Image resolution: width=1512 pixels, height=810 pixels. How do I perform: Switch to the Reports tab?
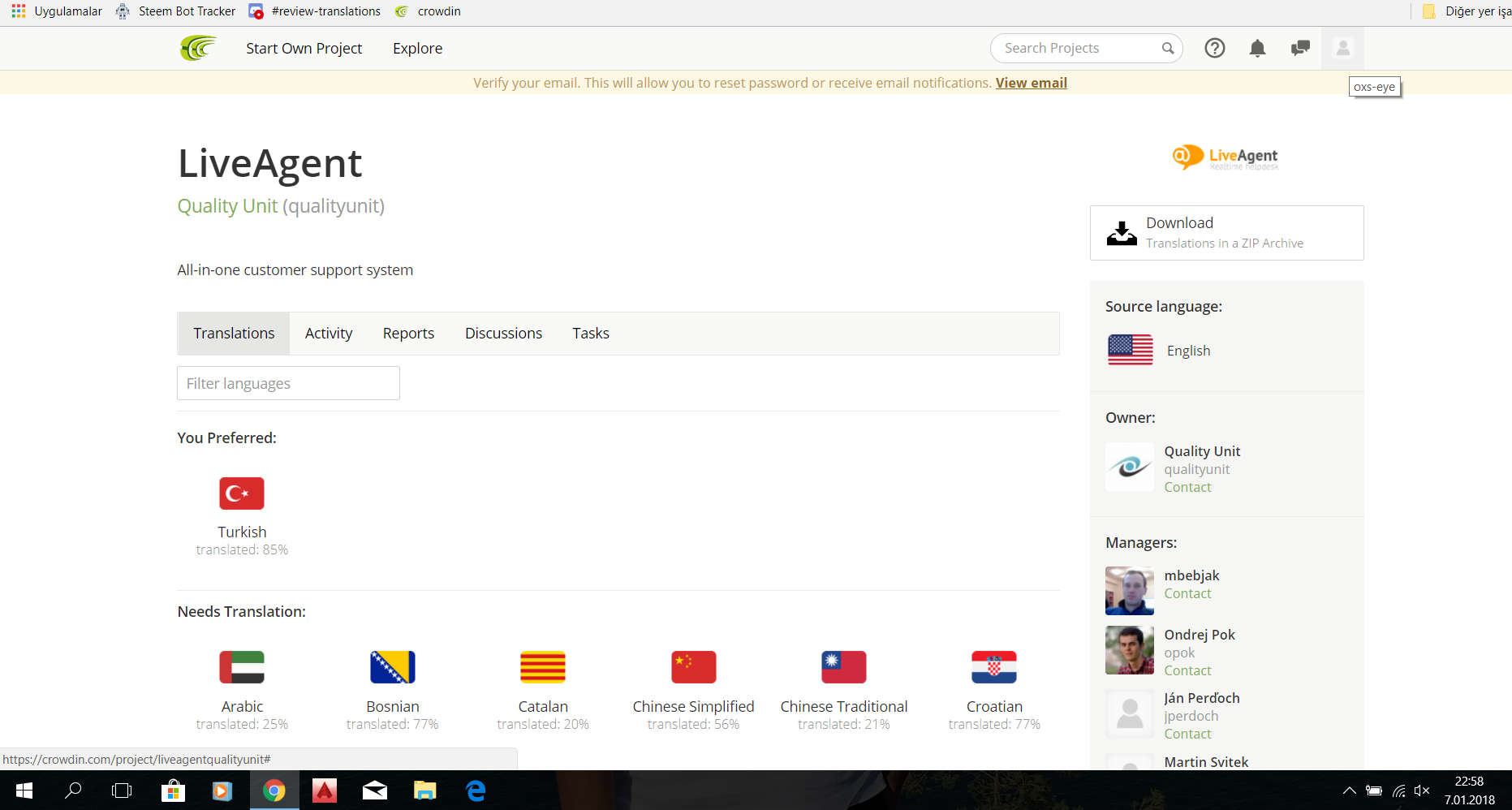click(x=408, y=334)
